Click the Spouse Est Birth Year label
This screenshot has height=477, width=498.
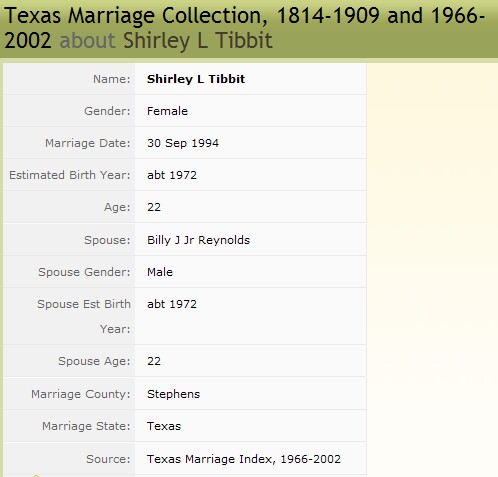84,316
